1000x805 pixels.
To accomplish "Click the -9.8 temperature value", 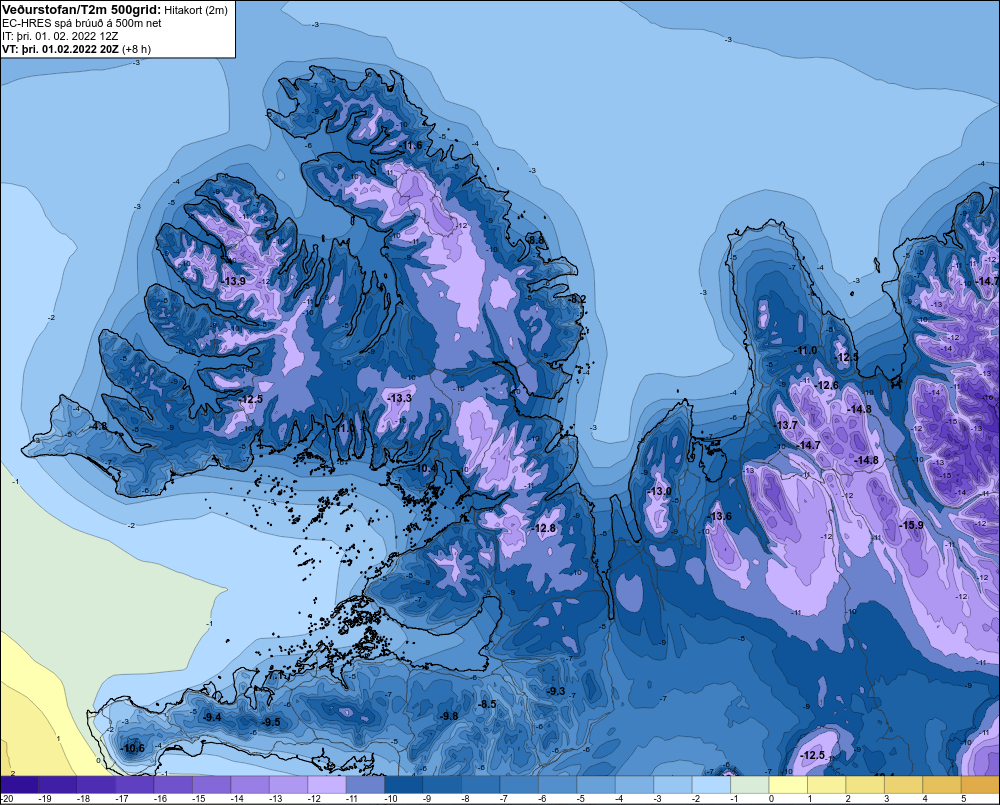I will (x=448, y=716).
